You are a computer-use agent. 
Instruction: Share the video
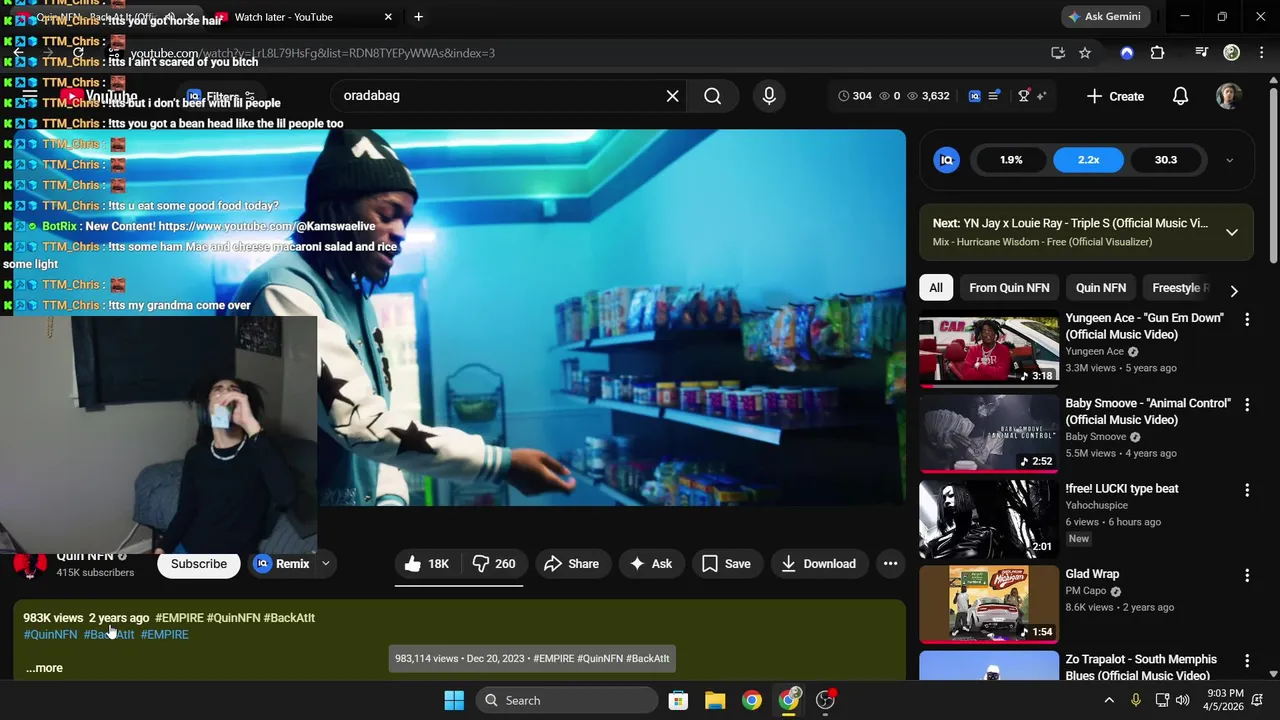[x=572, y=564]
